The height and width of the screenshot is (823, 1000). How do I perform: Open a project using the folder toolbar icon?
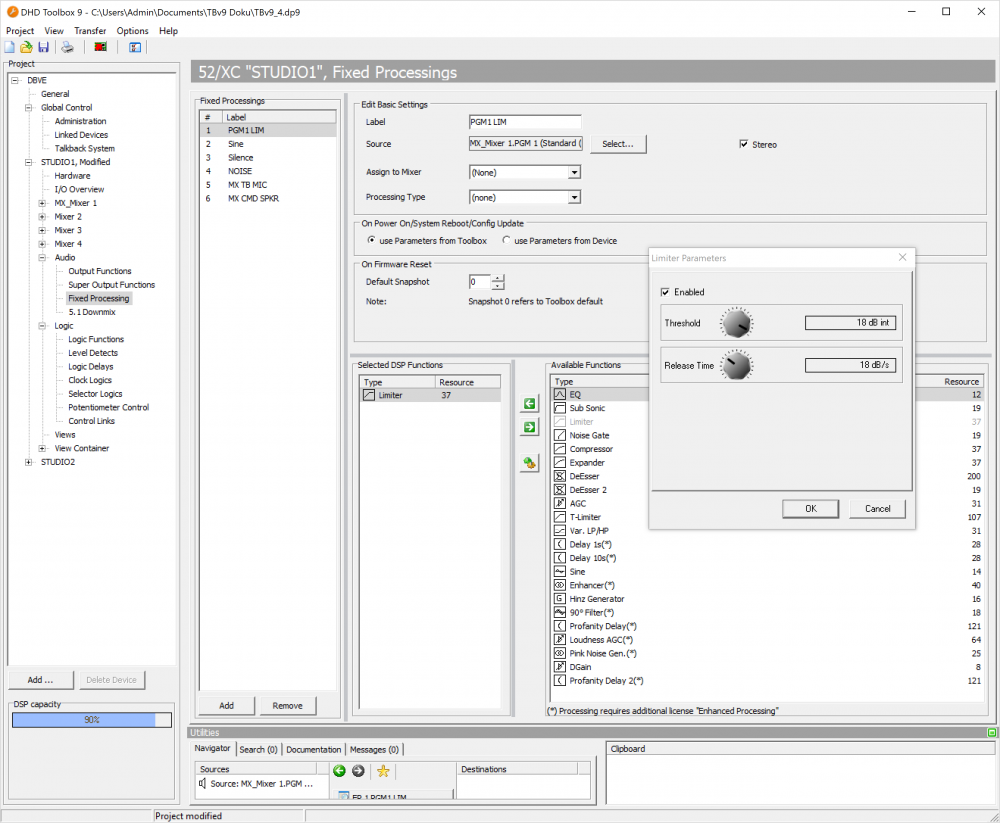tap(25, 46)
